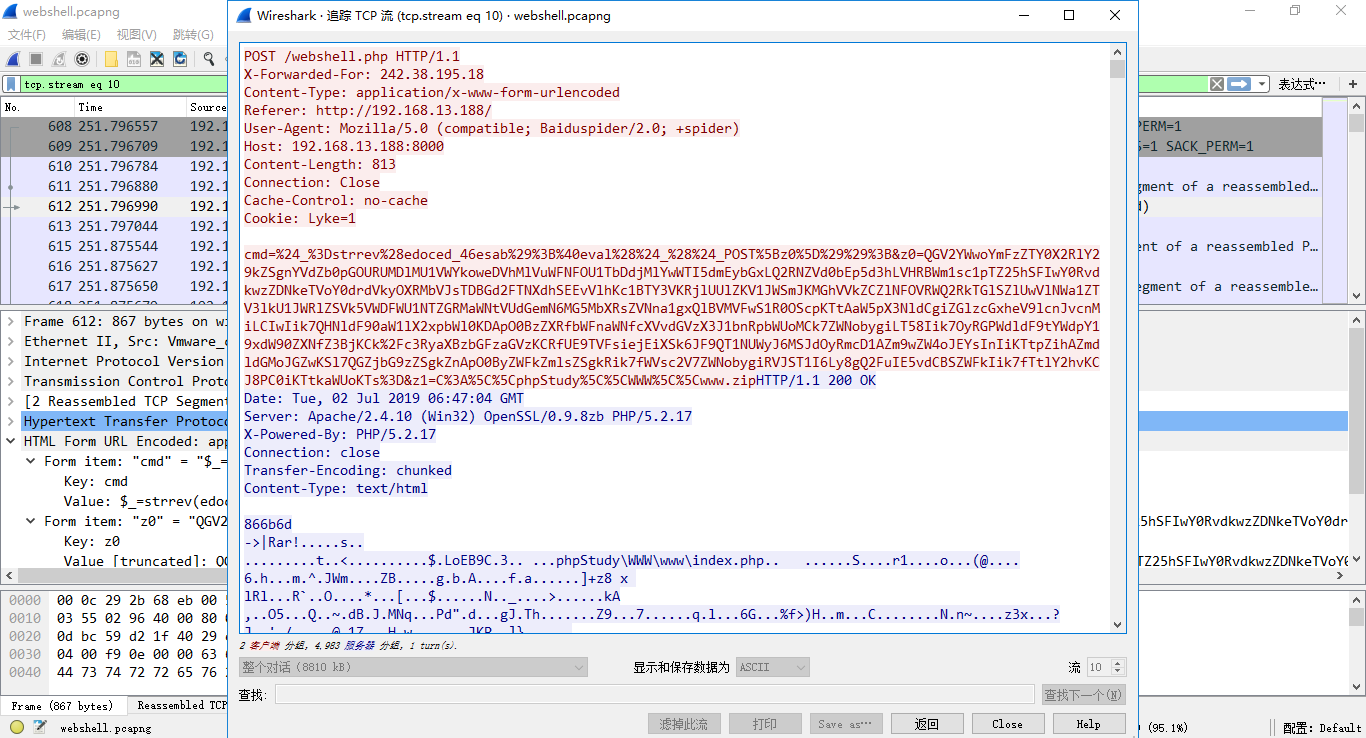
Task: Click the Time column header
Action: (x=130, y=107)
